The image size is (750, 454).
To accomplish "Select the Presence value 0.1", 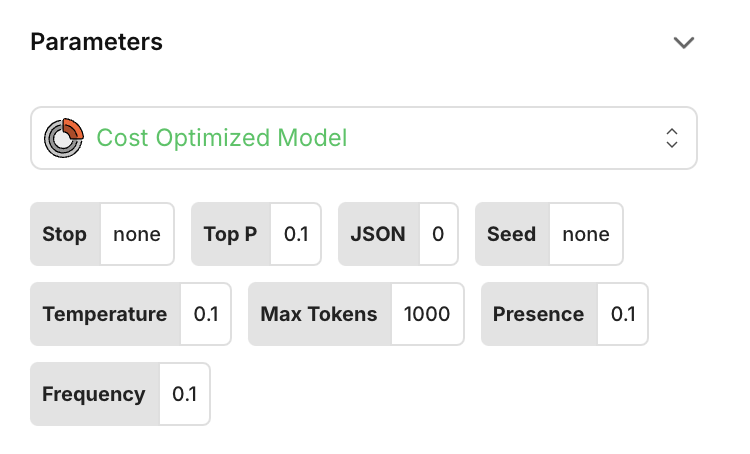I will [623, 314].
